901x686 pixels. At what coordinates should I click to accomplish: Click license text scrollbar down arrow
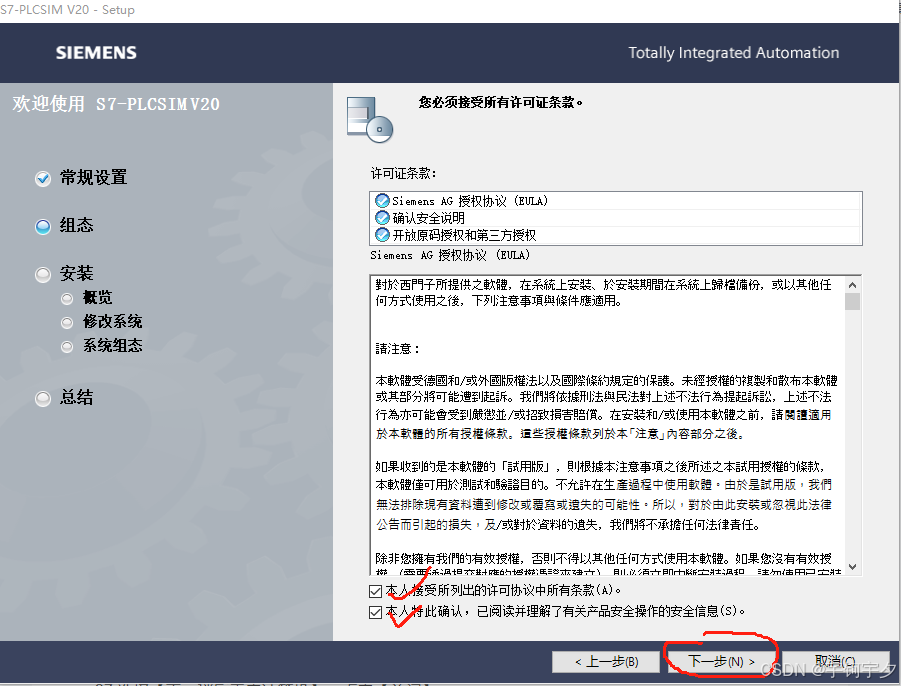(x=853, y=566)
